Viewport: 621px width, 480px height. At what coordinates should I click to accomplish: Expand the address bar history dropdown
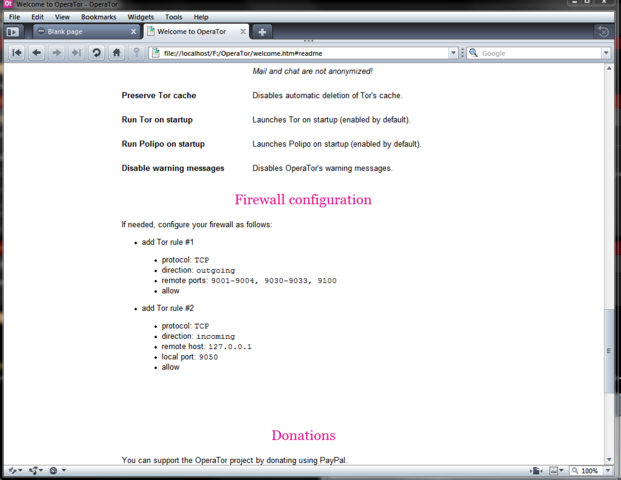(453, 53)
